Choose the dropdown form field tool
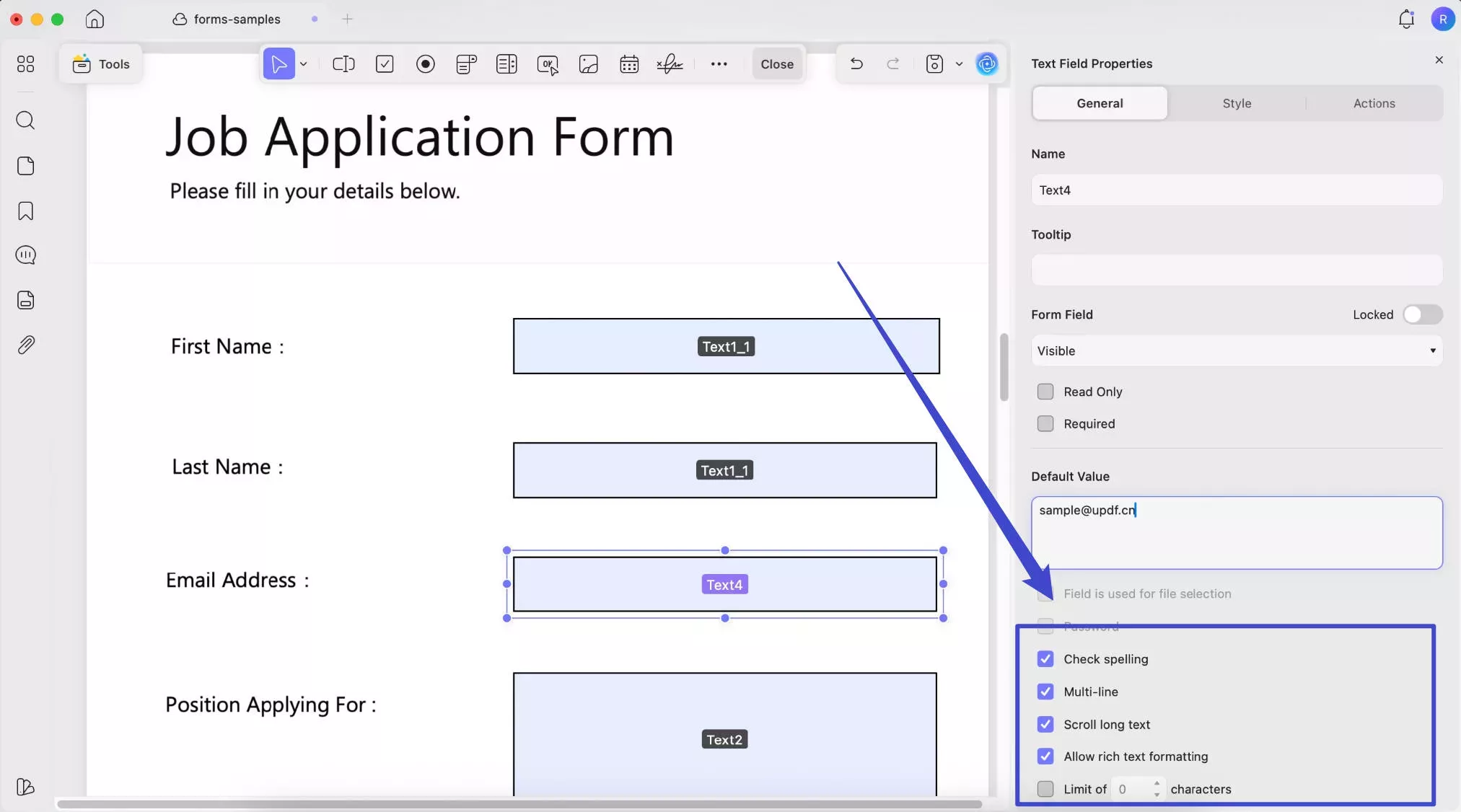This screenshot has width=1461, height=812. (466, 64)
